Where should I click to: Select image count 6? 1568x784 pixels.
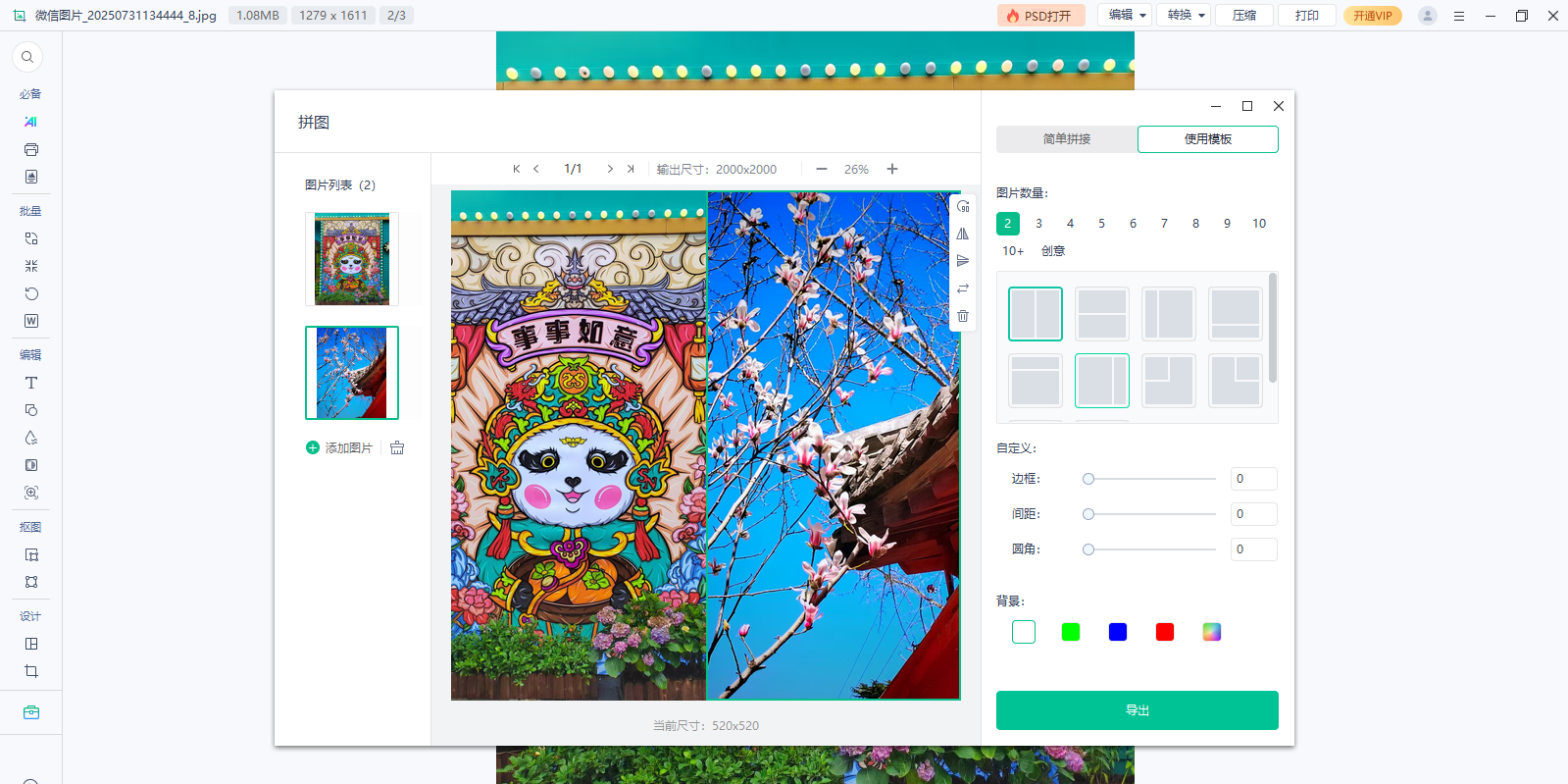[1134, 224]
